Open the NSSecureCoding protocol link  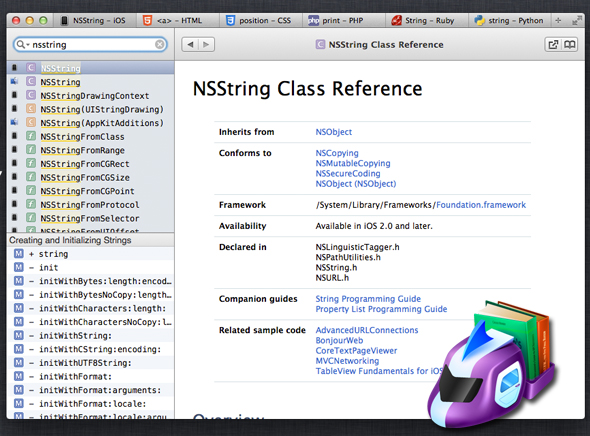tap(348, 173)
